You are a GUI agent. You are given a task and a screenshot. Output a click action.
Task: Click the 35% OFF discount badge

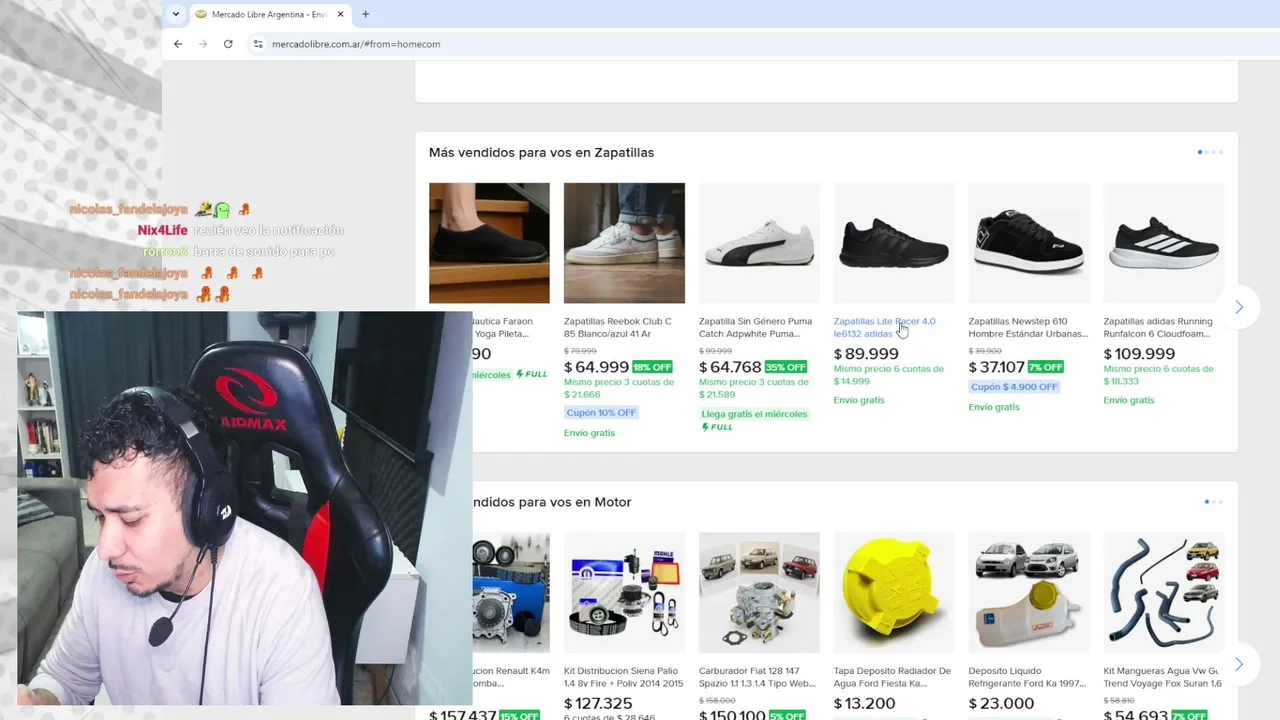point(786,367)
